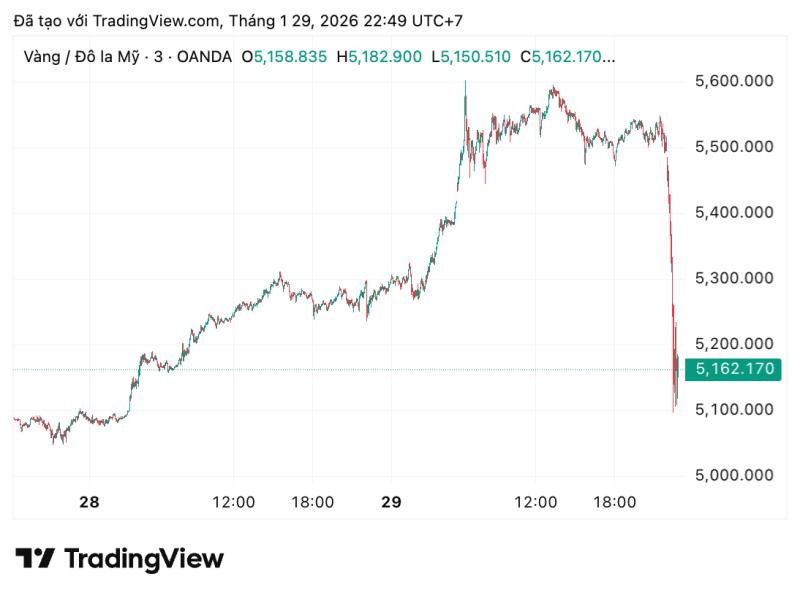Select the 5,300.000 price axis label
The image size is (800, 598).
pos(734,279)
